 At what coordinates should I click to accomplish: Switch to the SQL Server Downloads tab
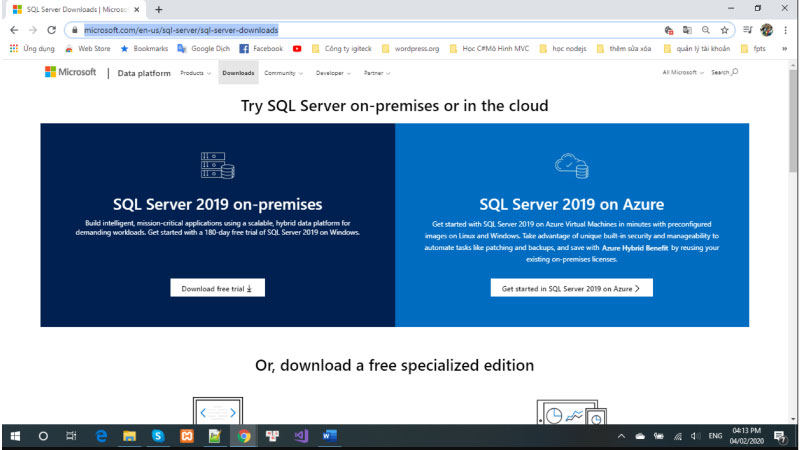tap(76, 10)
